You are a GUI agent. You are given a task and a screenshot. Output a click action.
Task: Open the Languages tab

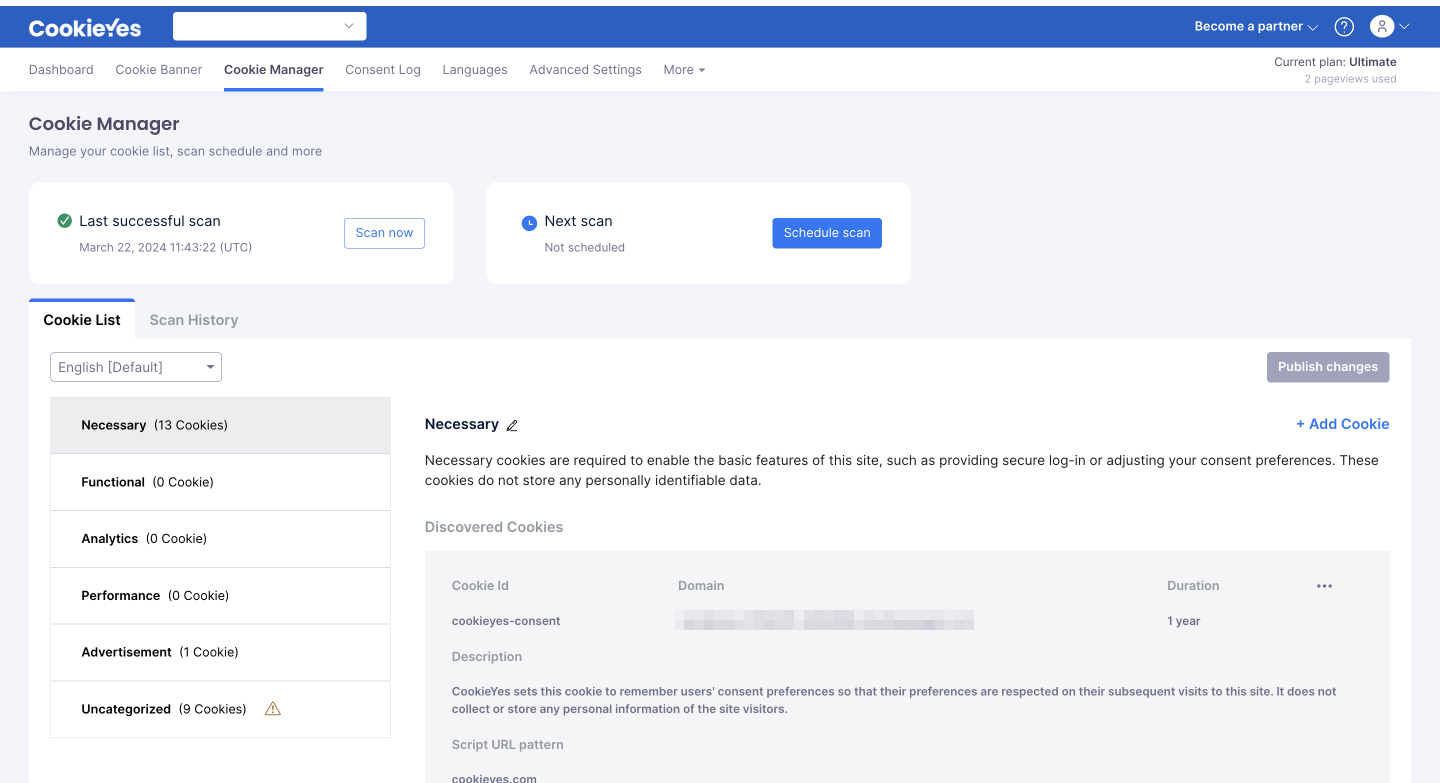[475, 70]
